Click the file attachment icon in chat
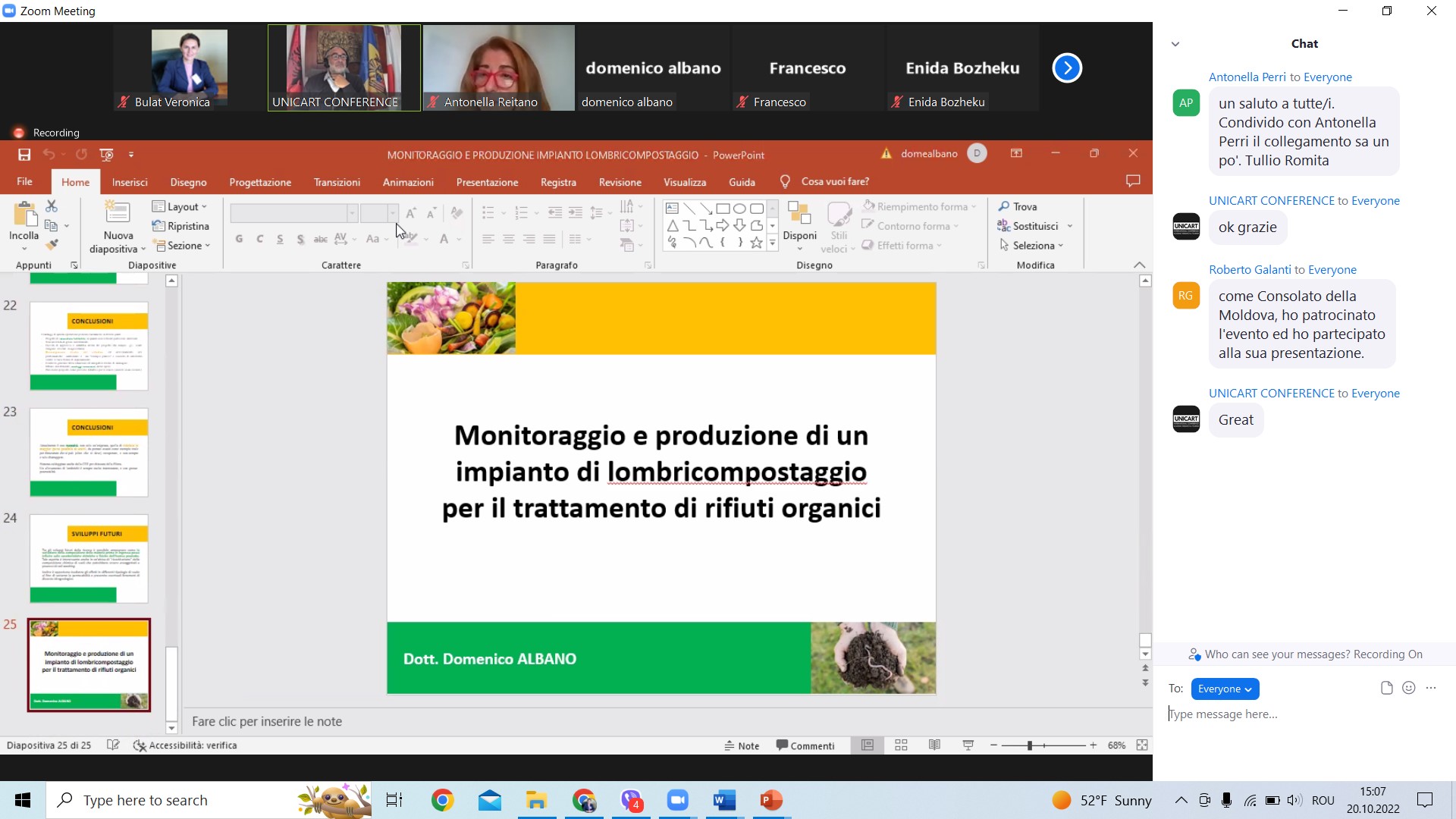The height and width of the screenshot is (819, 1456). pyautogui.click(x=1386, y=688)
